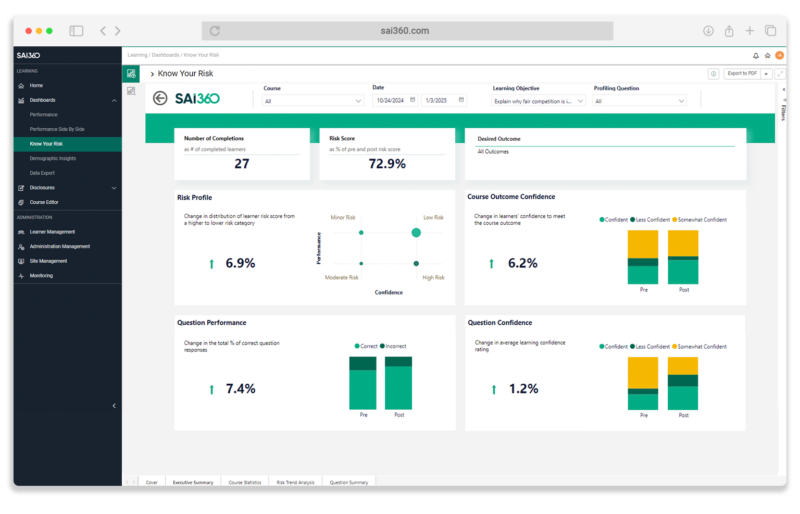Open the Course Editor menu item
This screenshot has width=800, height=514.
point(44,203)
